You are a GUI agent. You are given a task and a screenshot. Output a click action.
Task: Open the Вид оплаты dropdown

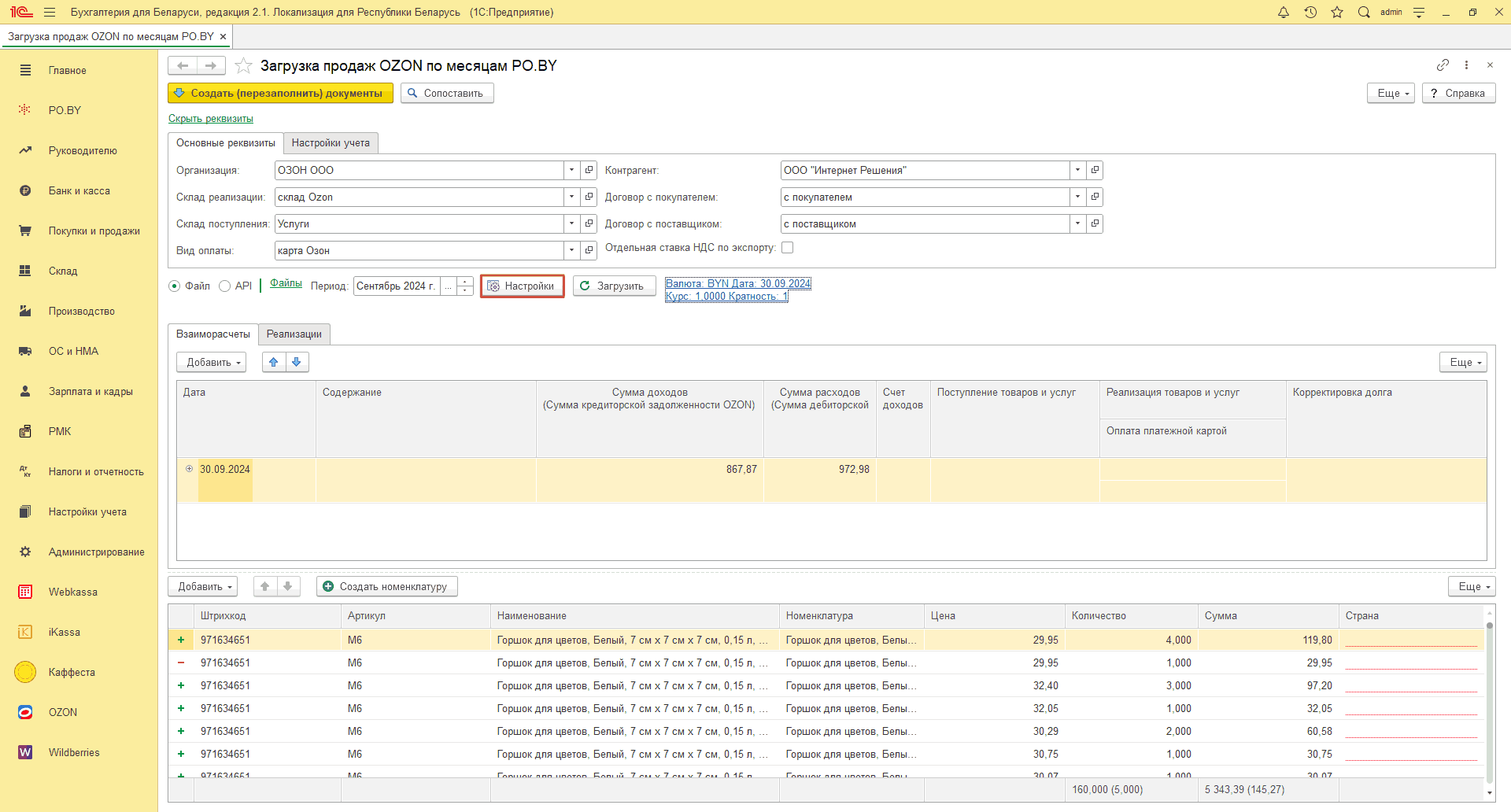tap(572, 250)
